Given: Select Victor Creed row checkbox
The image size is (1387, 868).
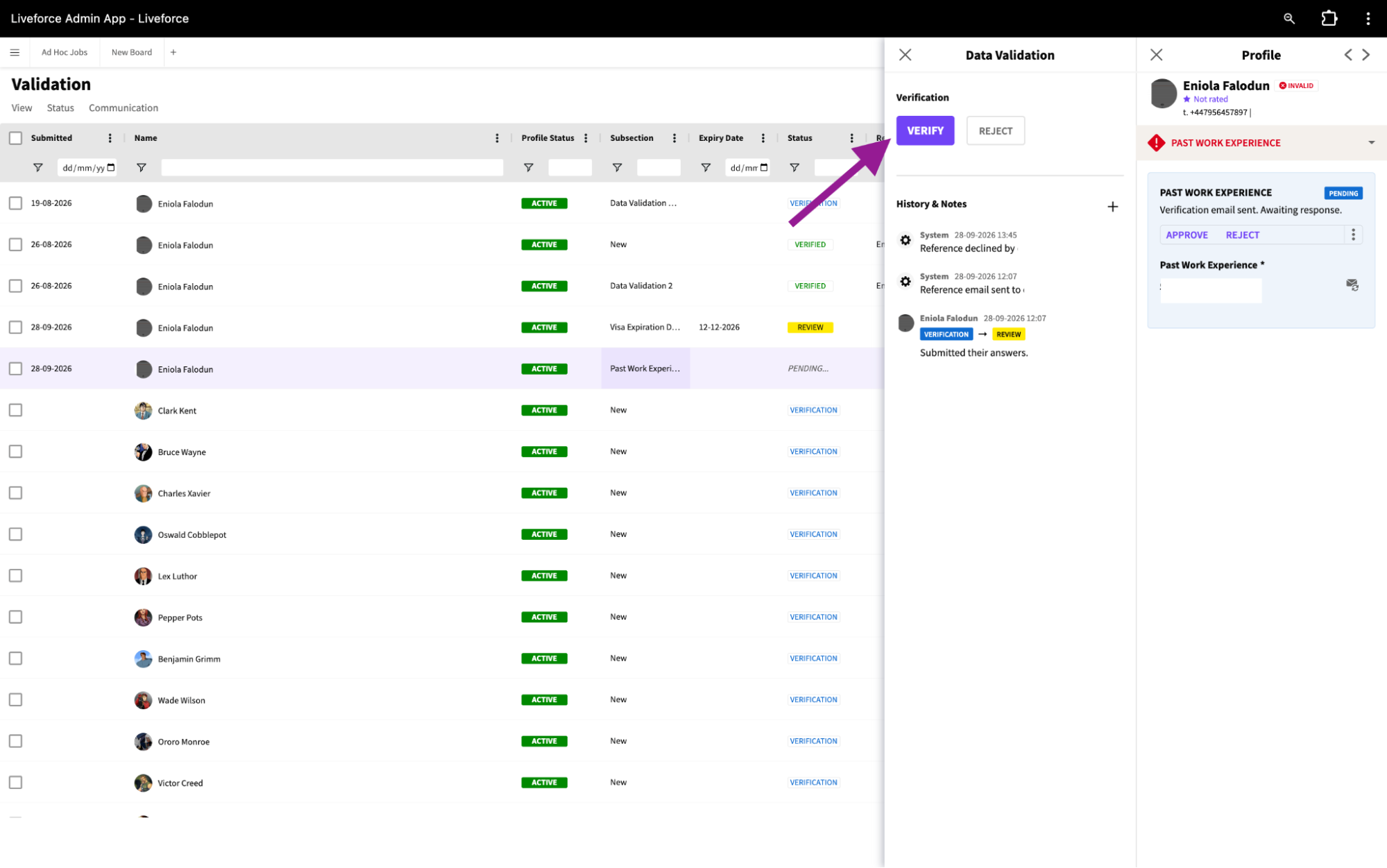Looking at the screenshot, I should [x=15, y=783].
